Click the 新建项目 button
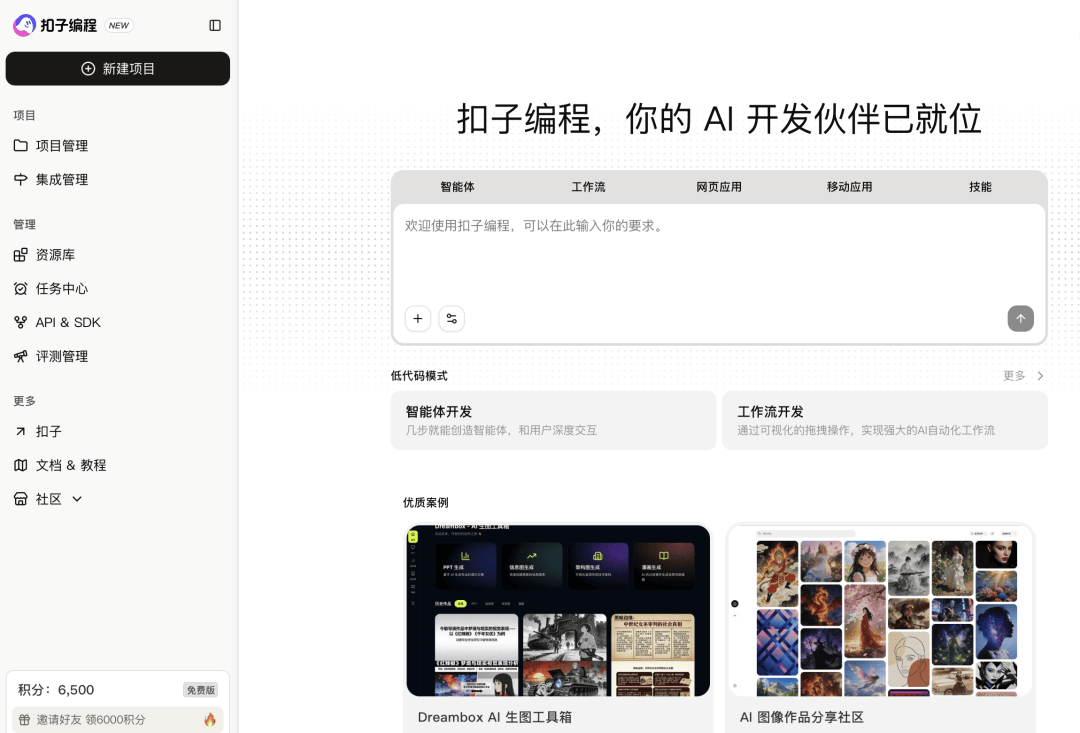Screen dimensions: 1080x733 tap(117, 68)
